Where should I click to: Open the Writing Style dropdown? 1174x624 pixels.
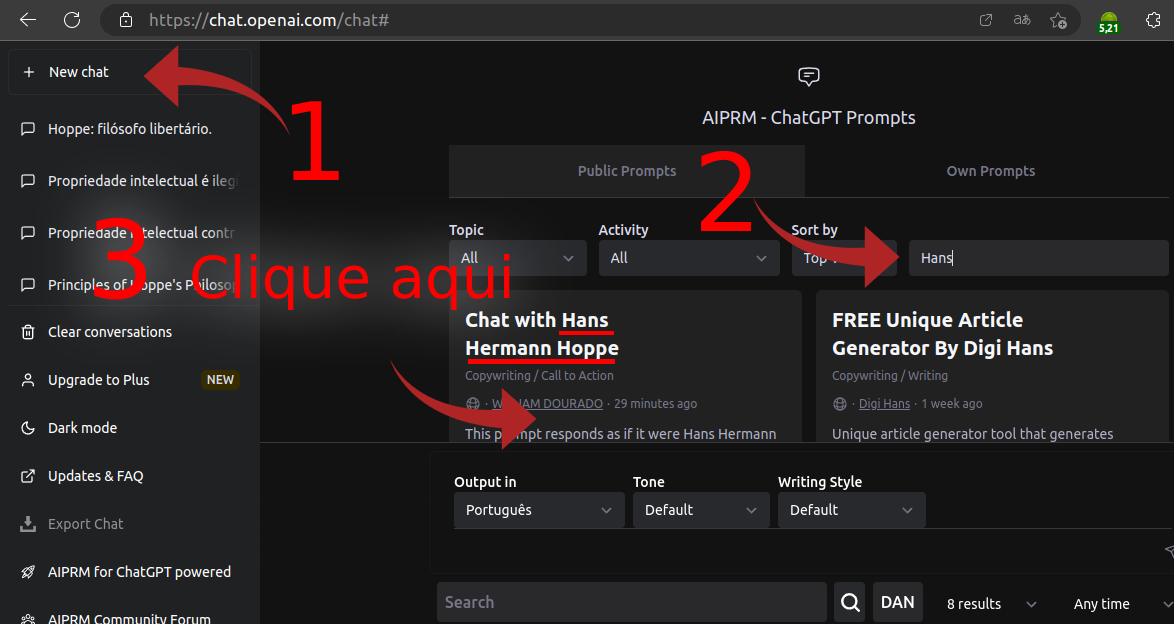851,510
